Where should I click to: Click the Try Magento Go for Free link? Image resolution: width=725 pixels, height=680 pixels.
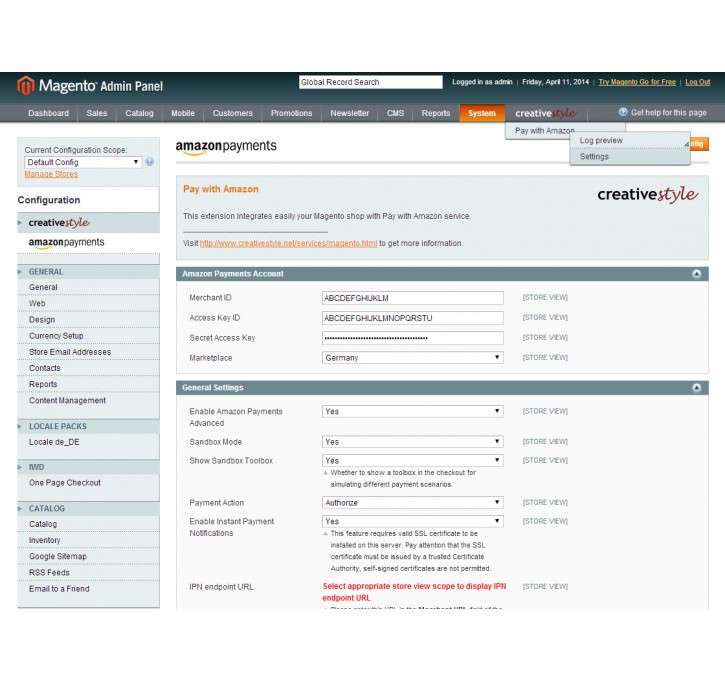pos(637,82)
